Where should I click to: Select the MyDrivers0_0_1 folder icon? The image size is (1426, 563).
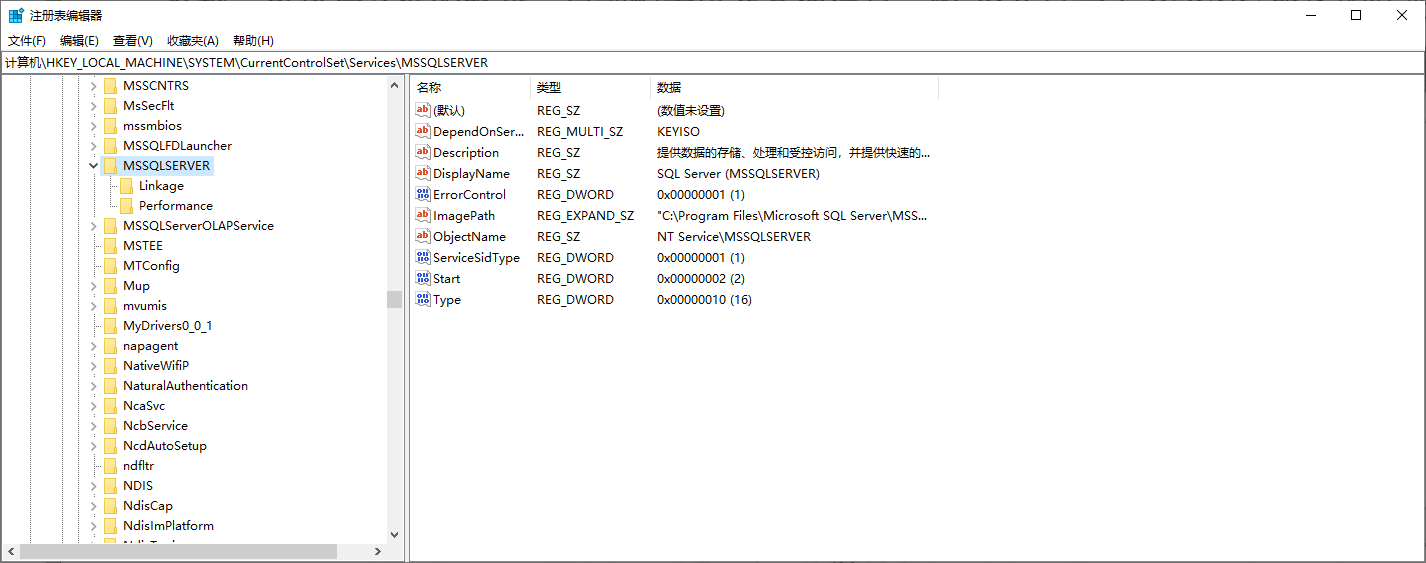pyautogui.click(x=110, y=326)
